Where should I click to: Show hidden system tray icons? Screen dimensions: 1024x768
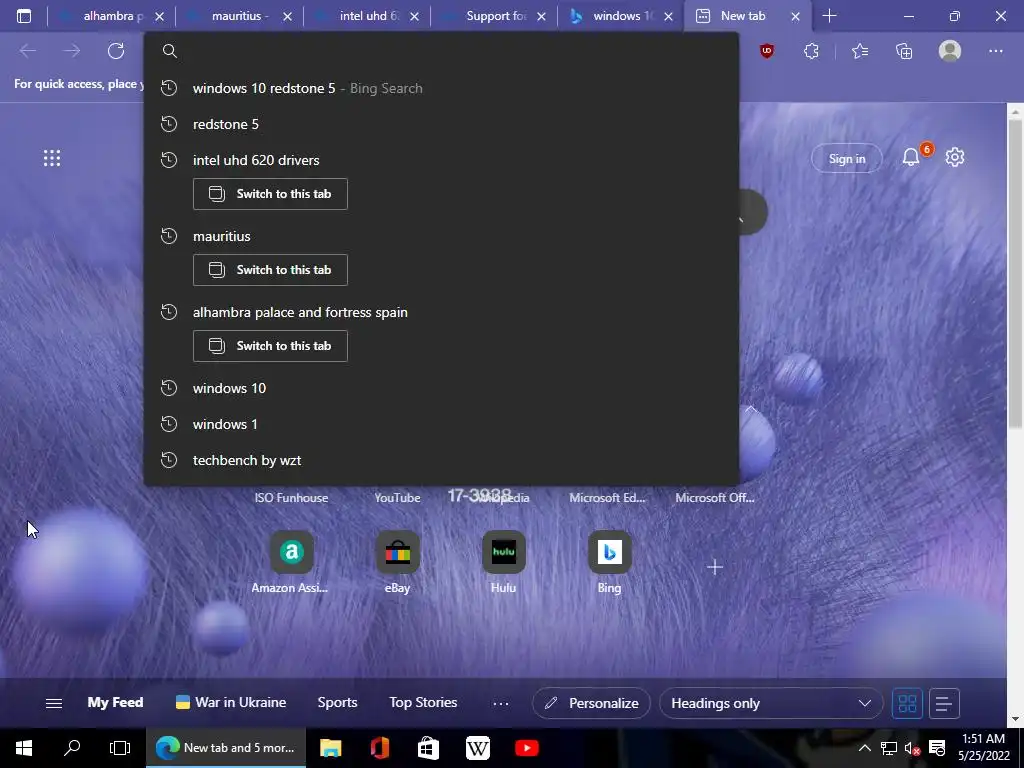[x=864, y=748]
